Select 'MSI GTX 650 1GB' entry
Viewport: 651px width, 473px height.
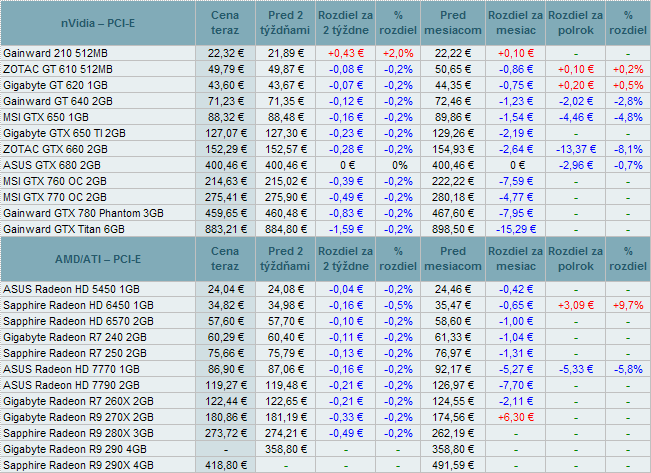pyautogui.click(x=46, y=117)
